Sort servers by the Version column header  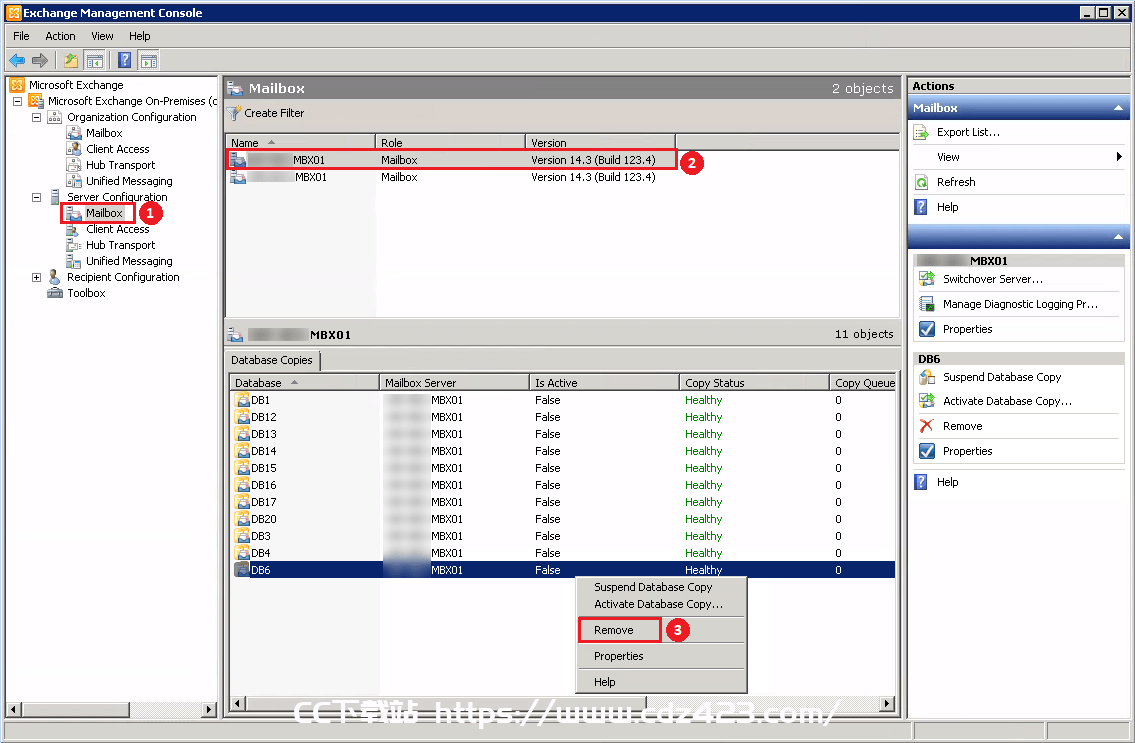tap(600, 143)
